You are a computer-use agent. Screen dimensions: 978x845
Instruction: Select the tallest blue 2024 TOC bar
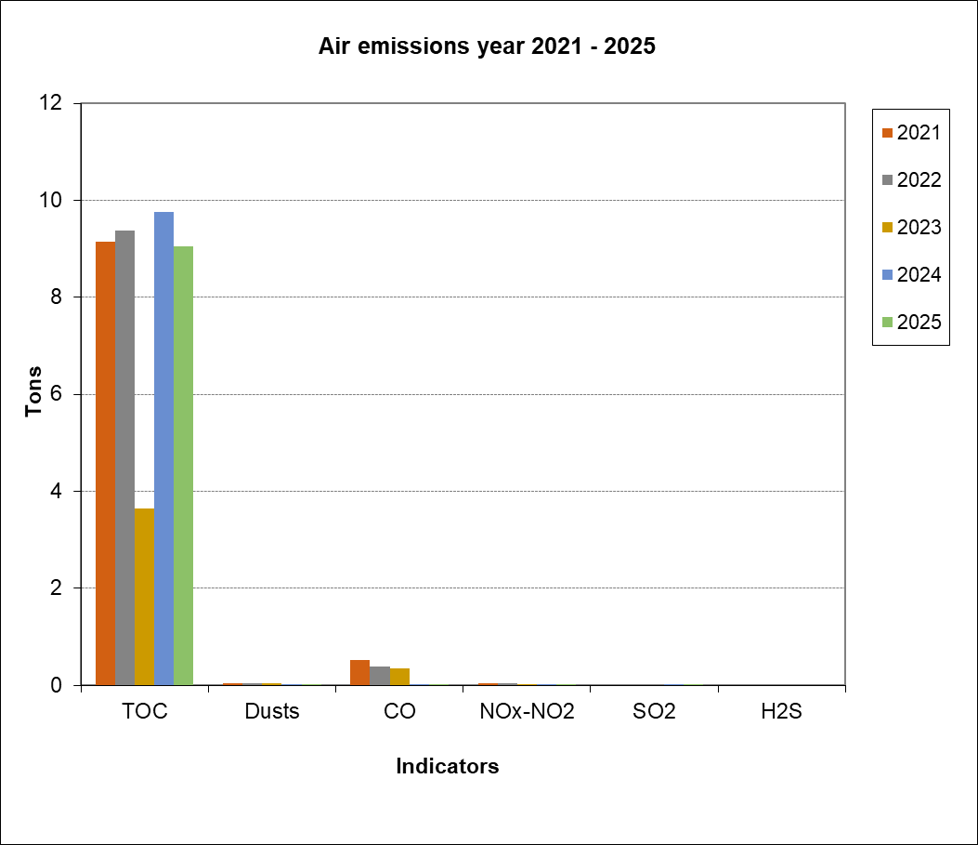pyautogui.click(x=164, y=448)
